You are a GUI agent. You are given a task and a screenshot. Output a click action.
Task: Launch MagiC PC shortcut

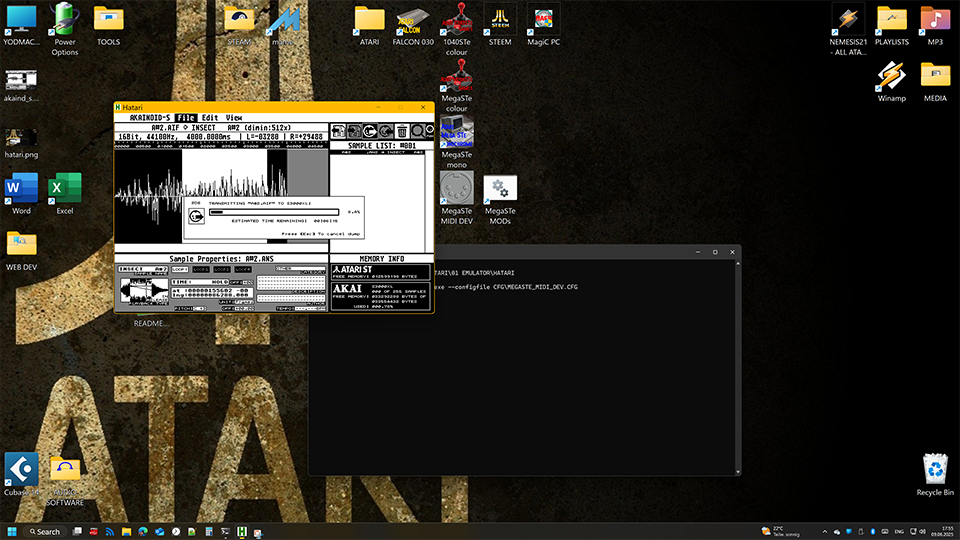(x=544, y=26)
